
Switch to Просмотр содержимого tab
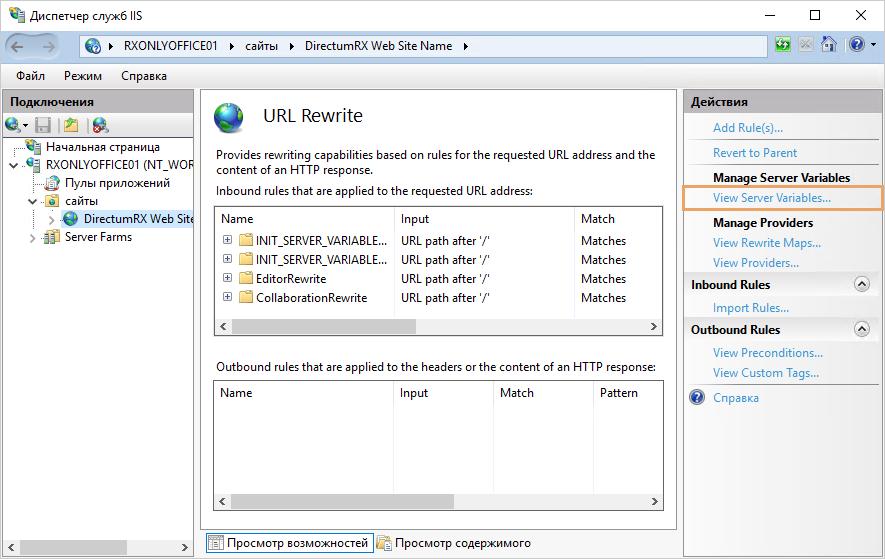click(453, 543)
